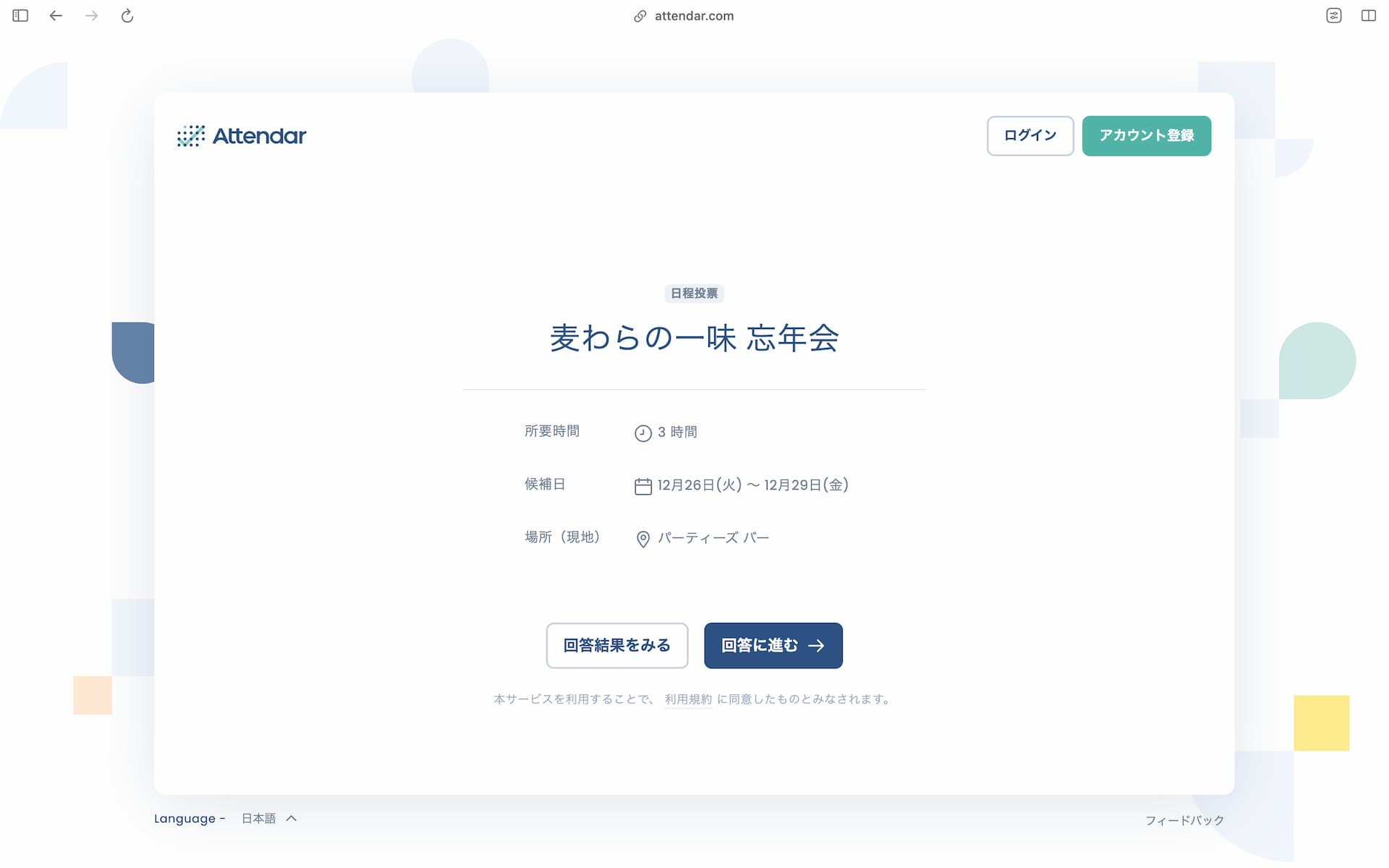Viewport: 1389px width, 868px height.
Task: Proceed with the 回答に進む button
Action: click(773, 645)
